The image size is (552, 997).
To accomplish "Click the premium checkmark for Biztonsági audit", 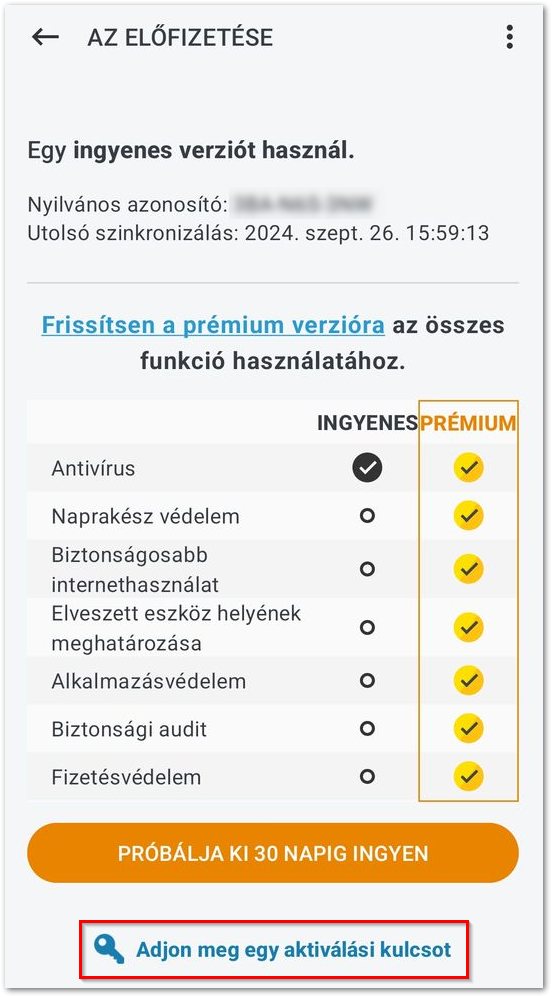I will coord(469,729).
